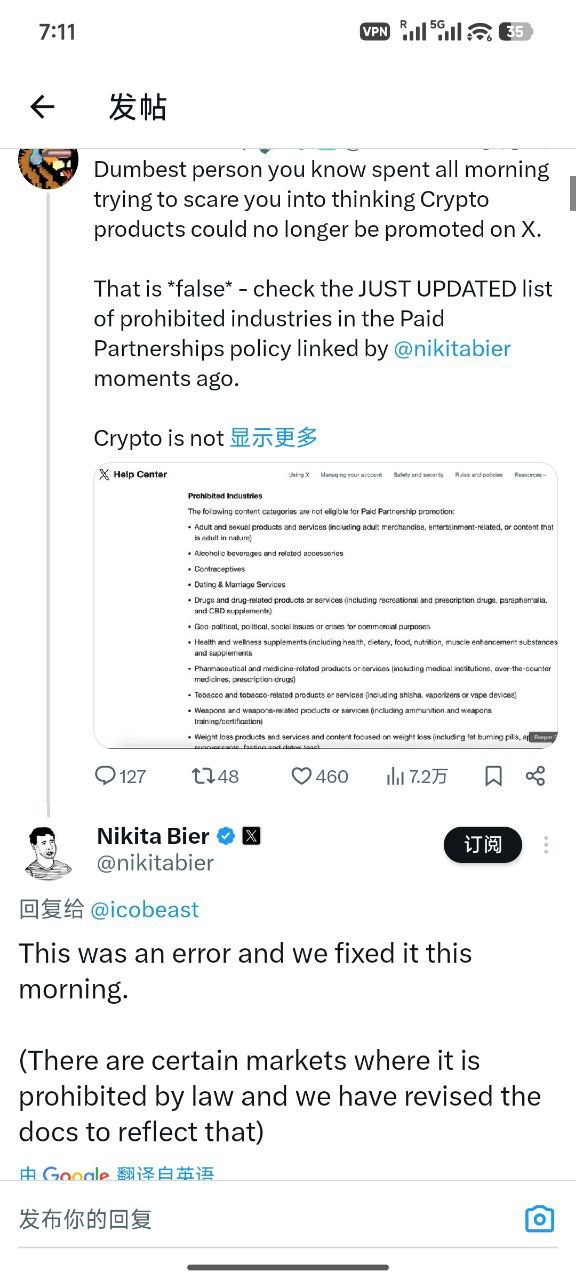Tap the bookmark icon on the tweet
Viewport: 576px width, 1280px height.
tap(493, 776)
